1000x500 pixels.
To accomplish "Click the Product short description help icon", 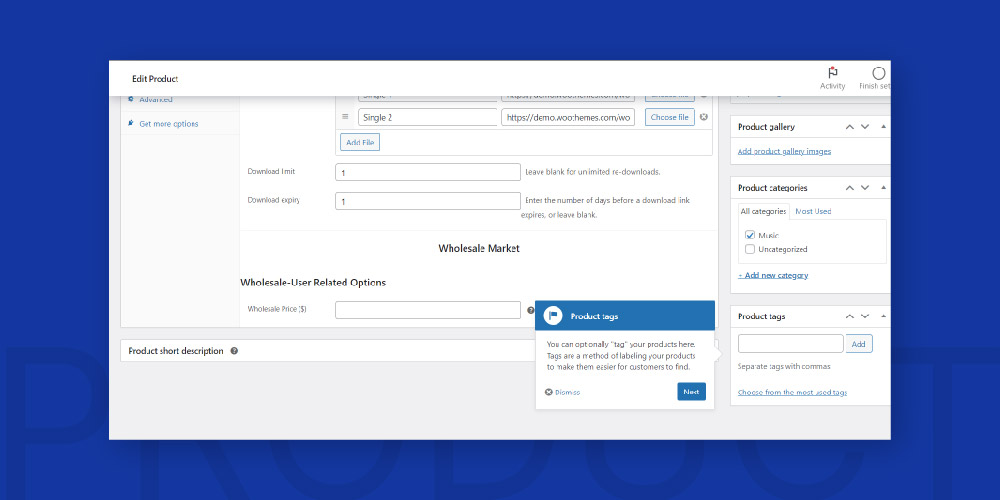I will (x=234, y=351).
